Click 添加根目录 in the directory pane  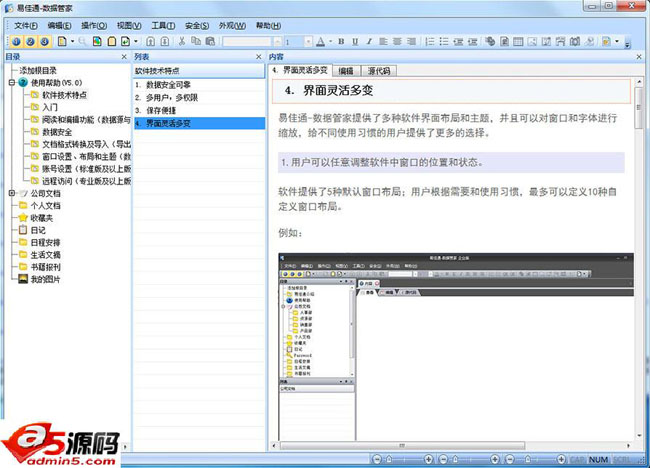pyautogui.click(x=38, y=70)
